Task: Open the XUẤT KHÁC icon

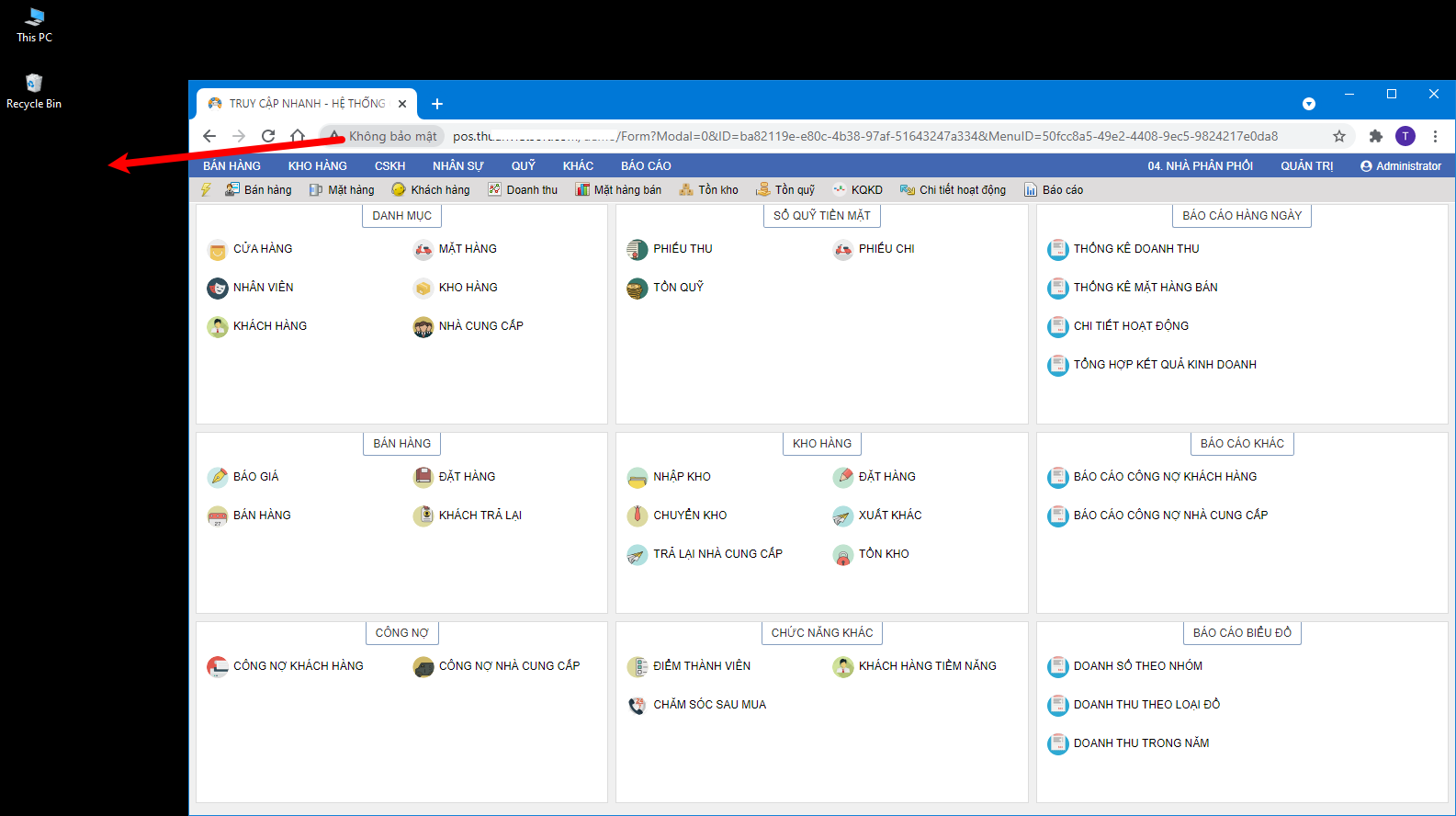Action: click(x=843, y=516)
